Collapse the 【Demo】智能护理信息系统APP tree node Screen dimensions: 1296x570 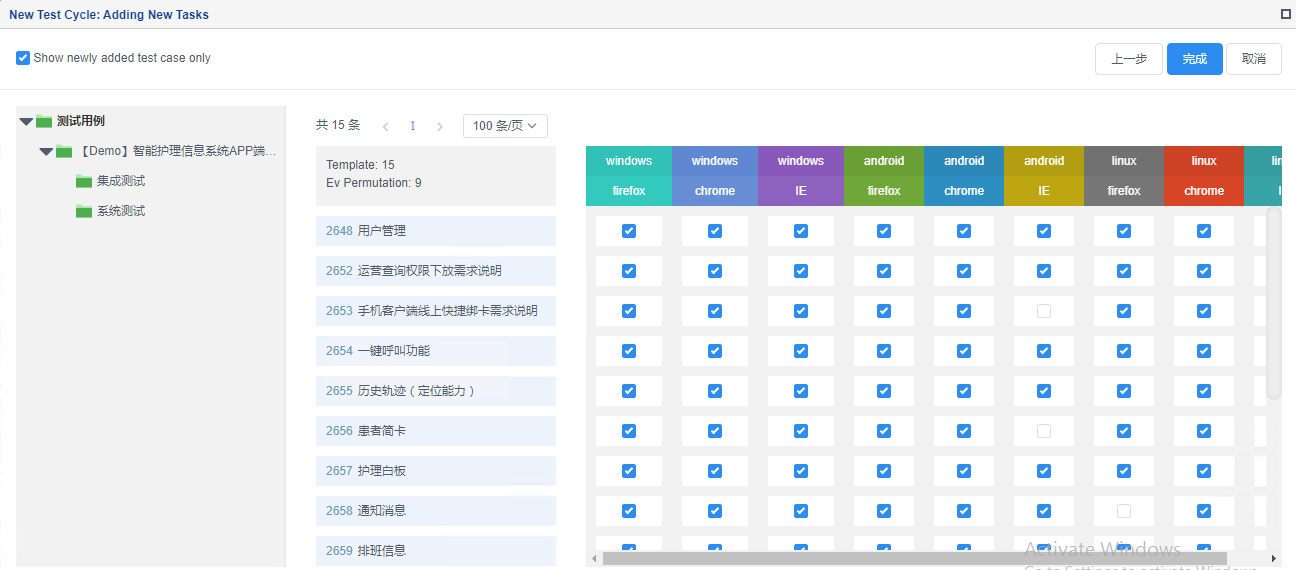click(46, 151)
